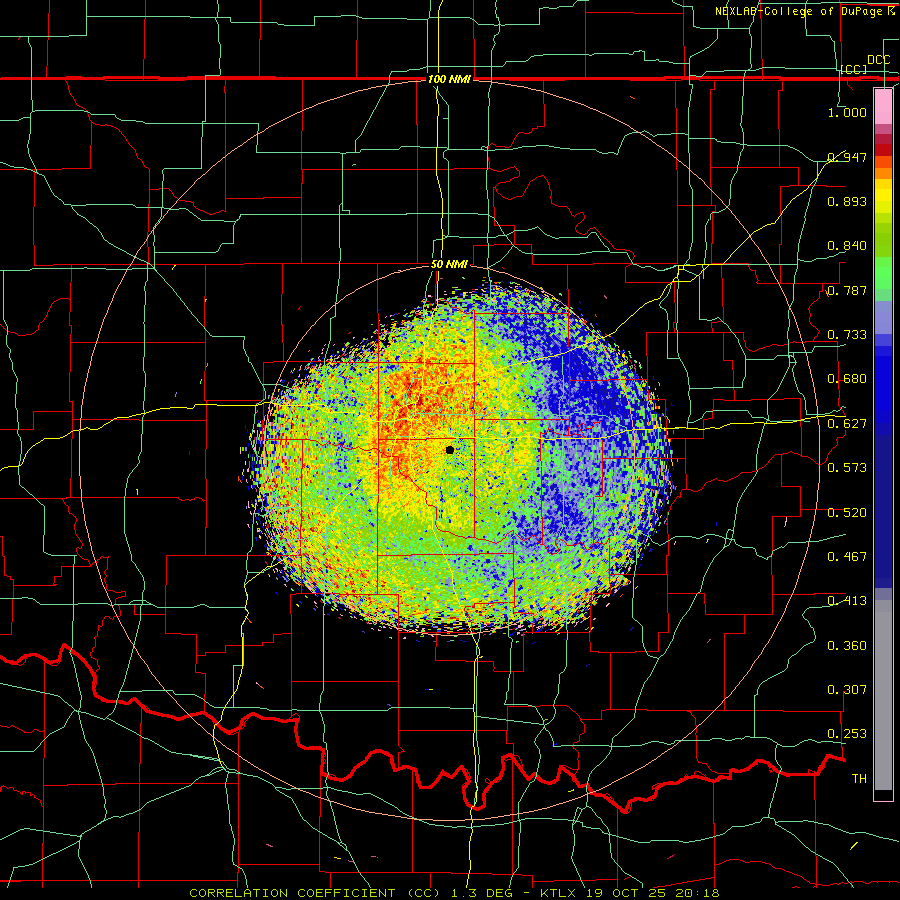Click the 0.573 value on the color scale

847,468
